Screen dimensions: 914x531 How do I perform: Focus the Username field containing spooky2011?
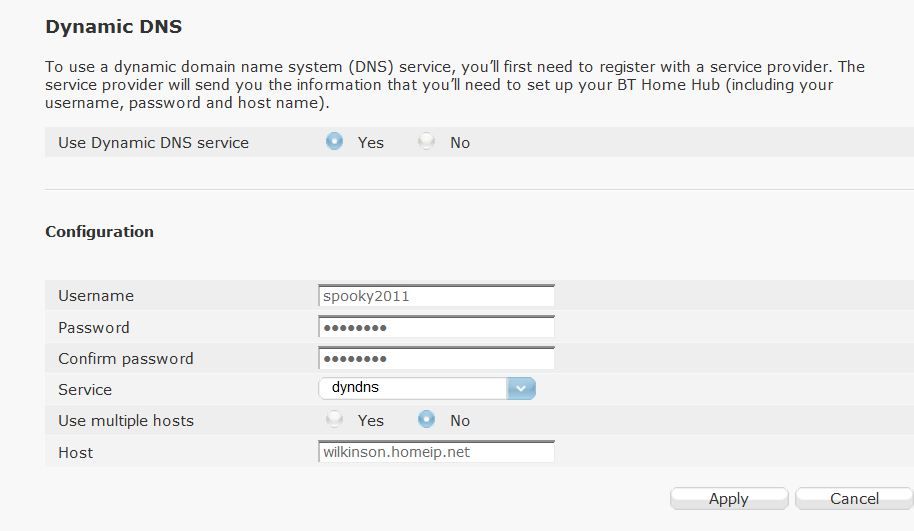[436, 296]
